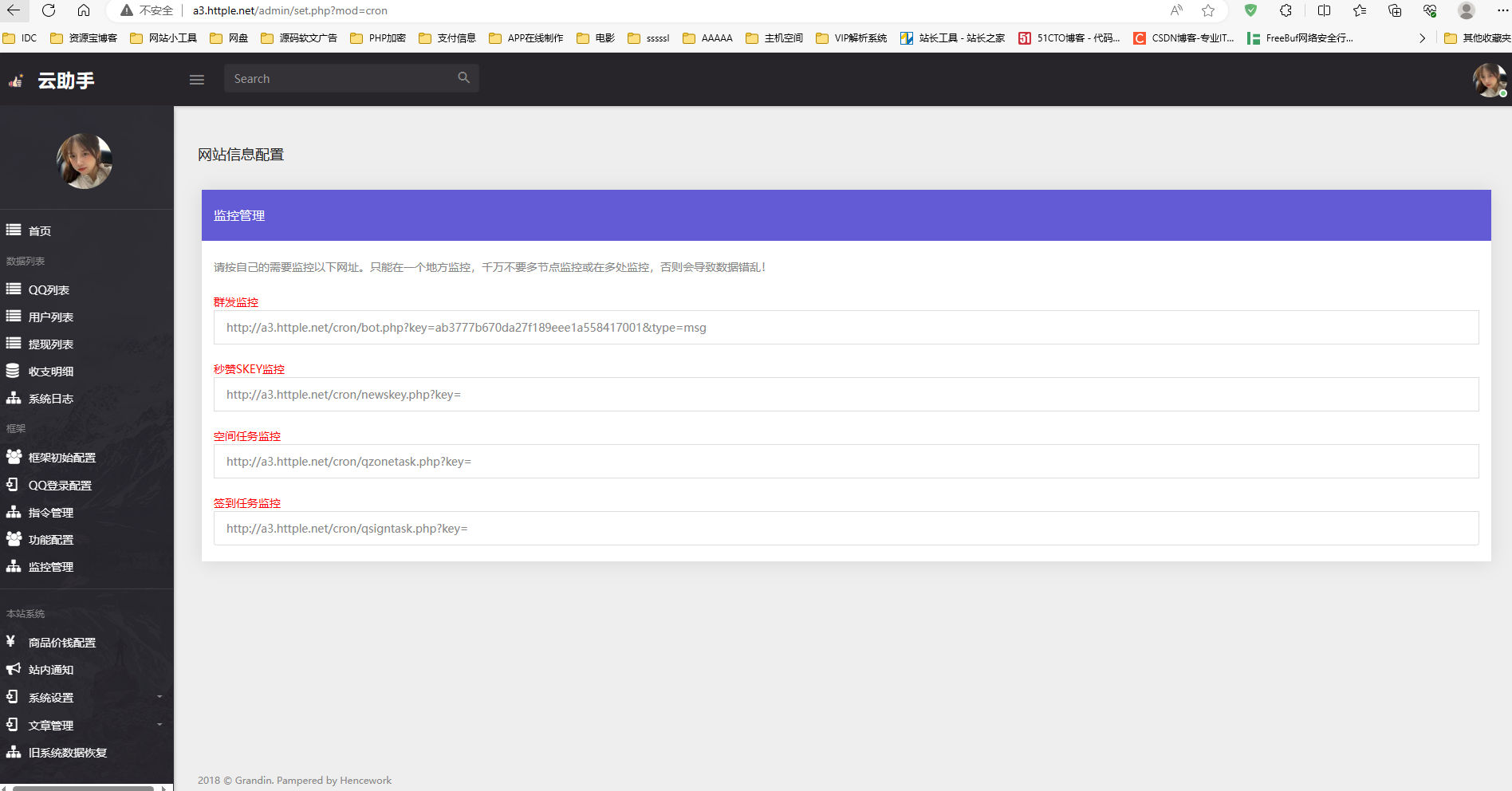Open browser settings ellipsis menu

(x=1501, y=10)
